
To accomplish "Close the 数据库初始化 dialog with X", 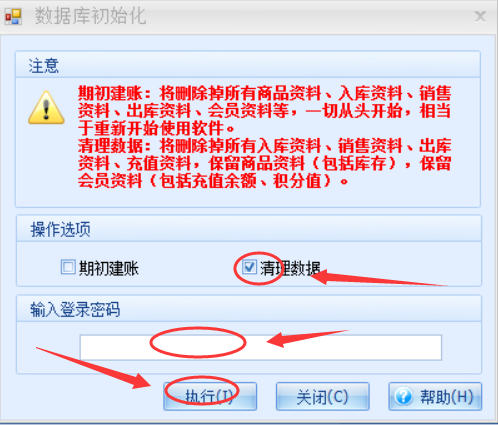I will point(480,16).
